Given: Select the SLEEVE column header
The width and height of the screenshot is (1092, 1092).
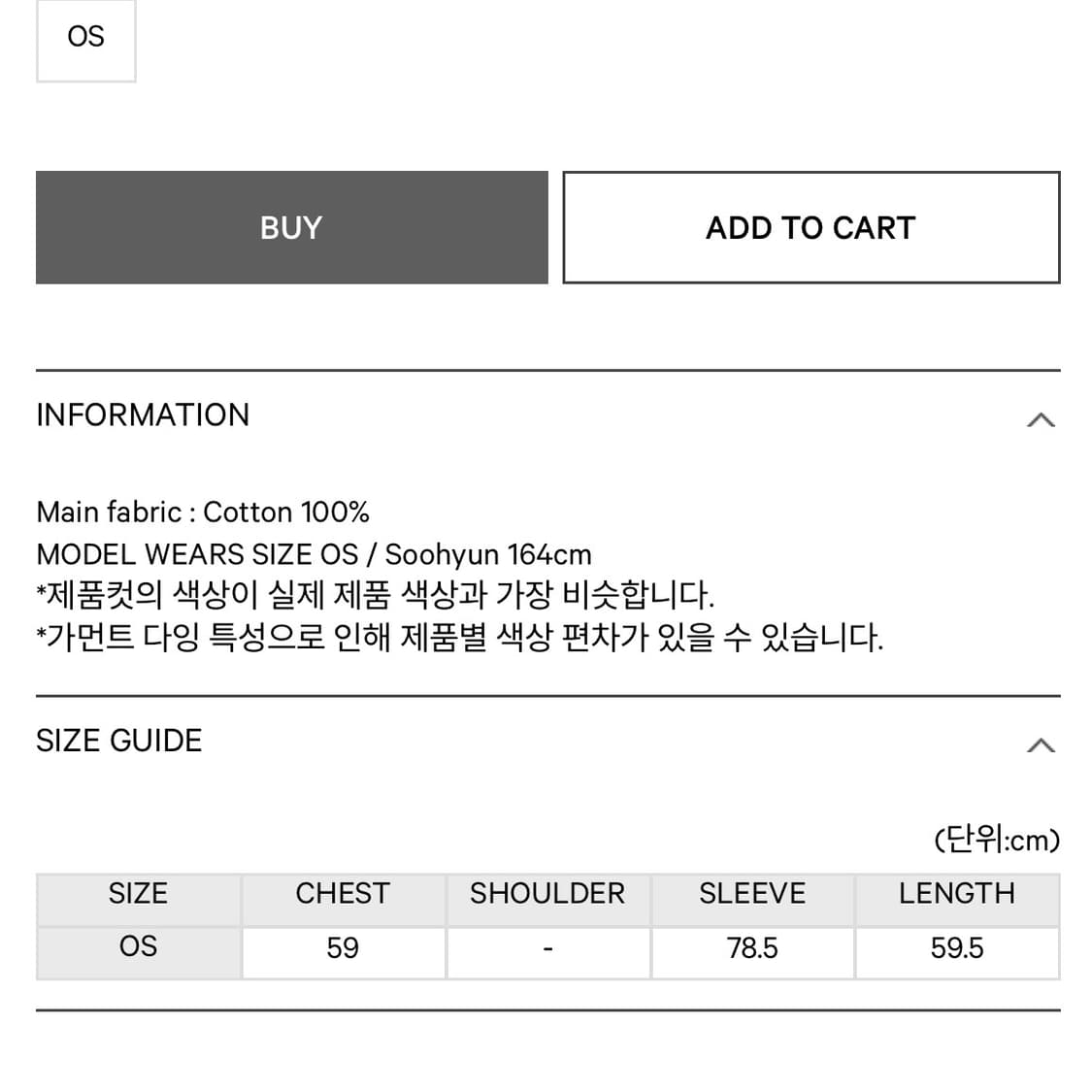Looking at the screenshot, I should coord(752,894).
